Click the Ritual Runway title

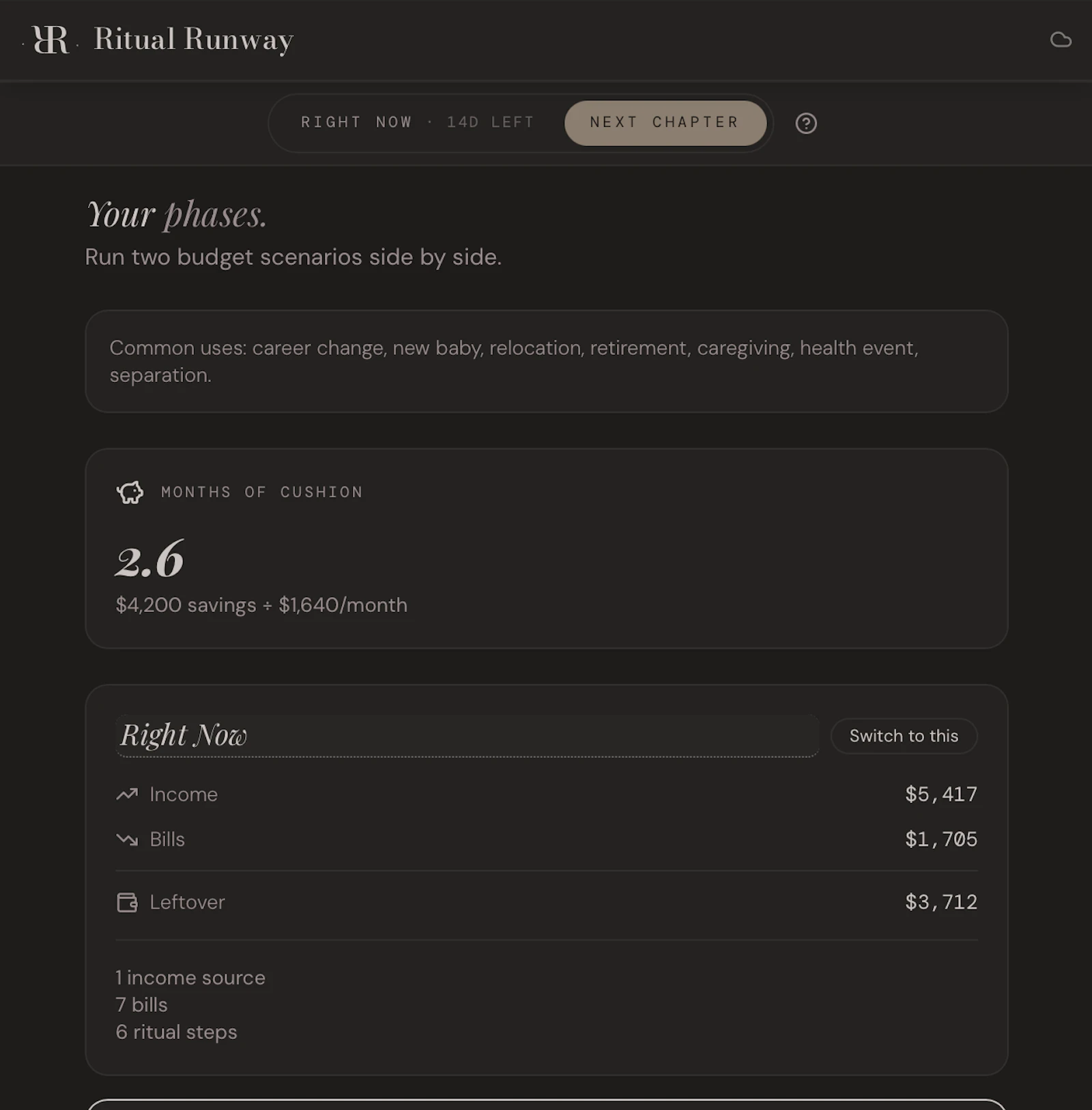coord(194,40)
